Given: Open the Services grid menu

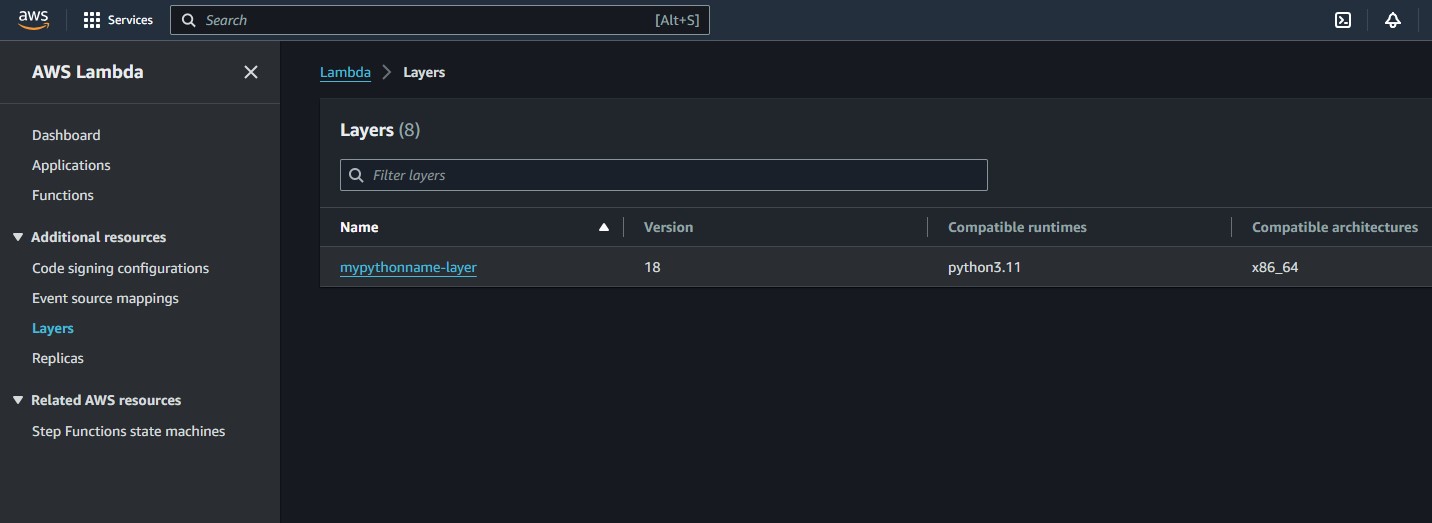Looking at the screenshot, I should [118, 20].
